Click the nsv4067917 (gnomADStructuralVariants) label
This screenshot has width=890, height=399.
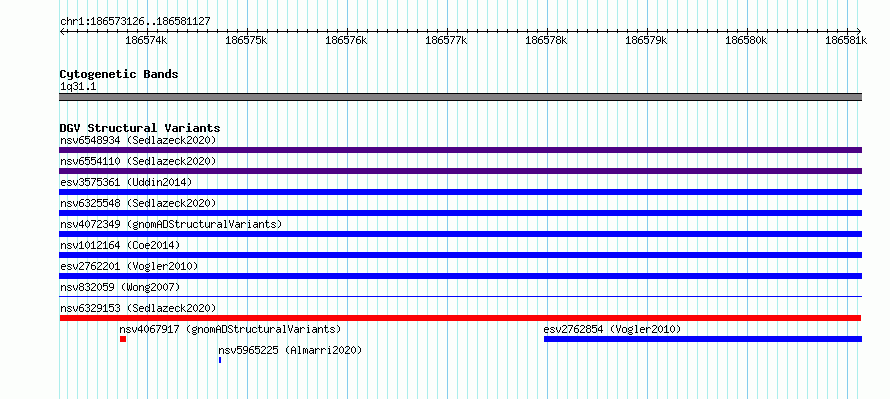tap(230, 329)
